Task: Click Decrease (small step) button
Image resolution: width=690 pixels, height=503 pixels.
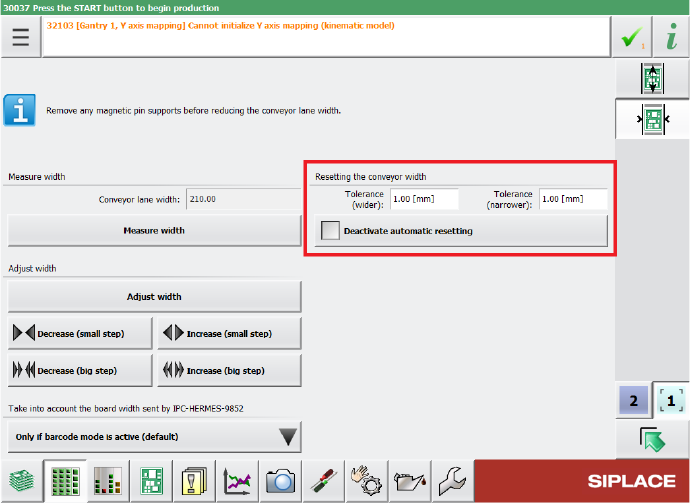Action: click(x=80, y=334)
